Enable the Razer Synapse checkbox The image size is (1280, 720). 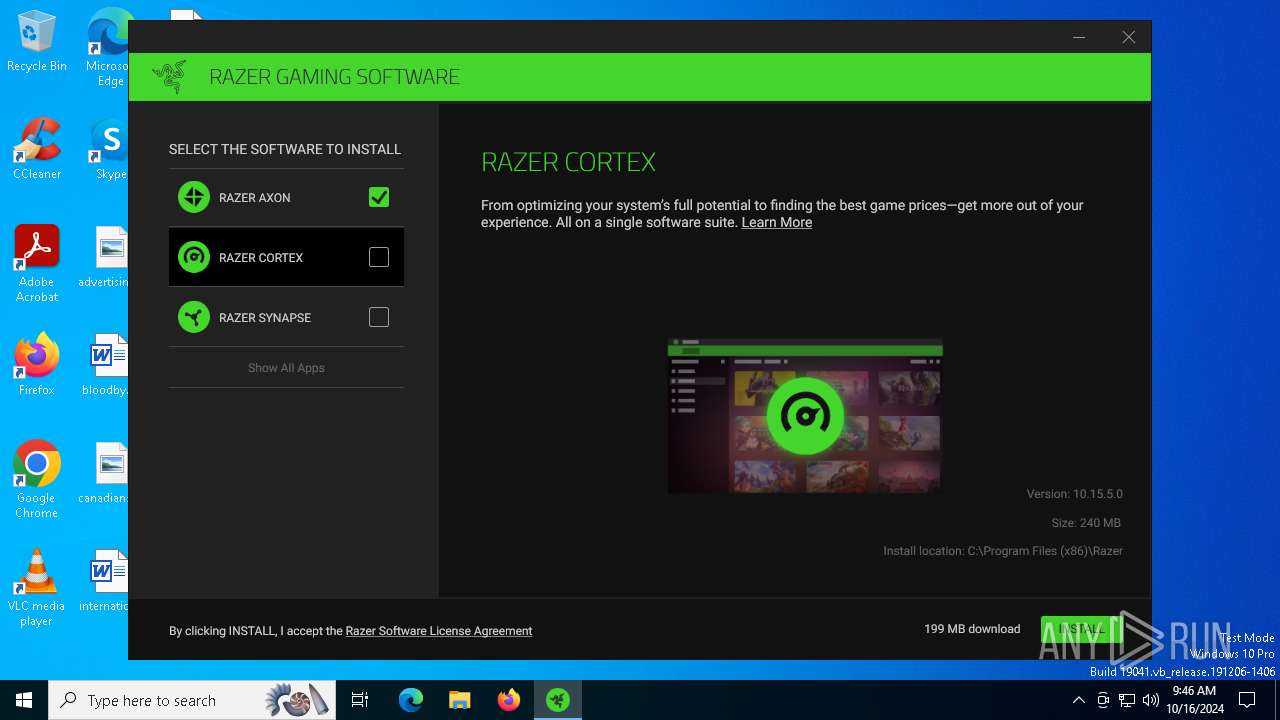click(379, 317)
